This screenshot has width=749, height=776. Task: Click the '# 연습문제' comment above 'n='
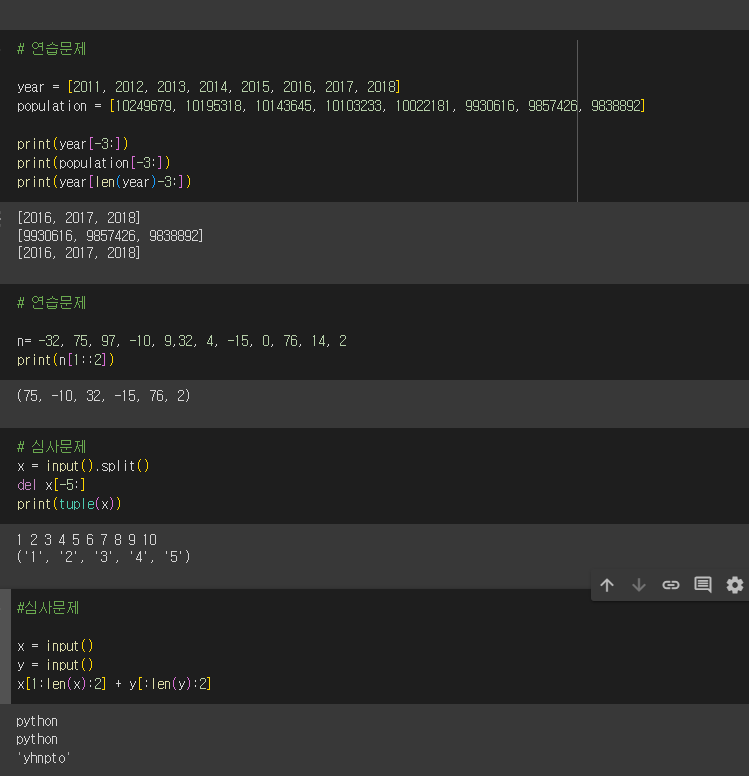click(x=51, y=302)
